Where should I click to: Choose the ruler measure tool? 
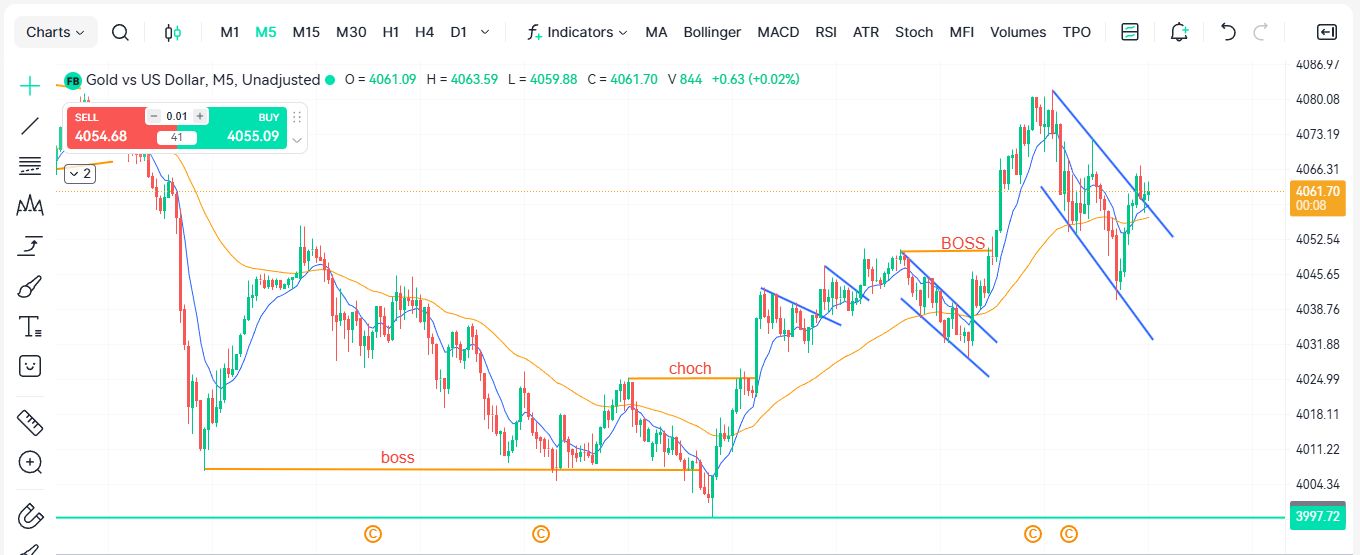(x=30, y=423)
